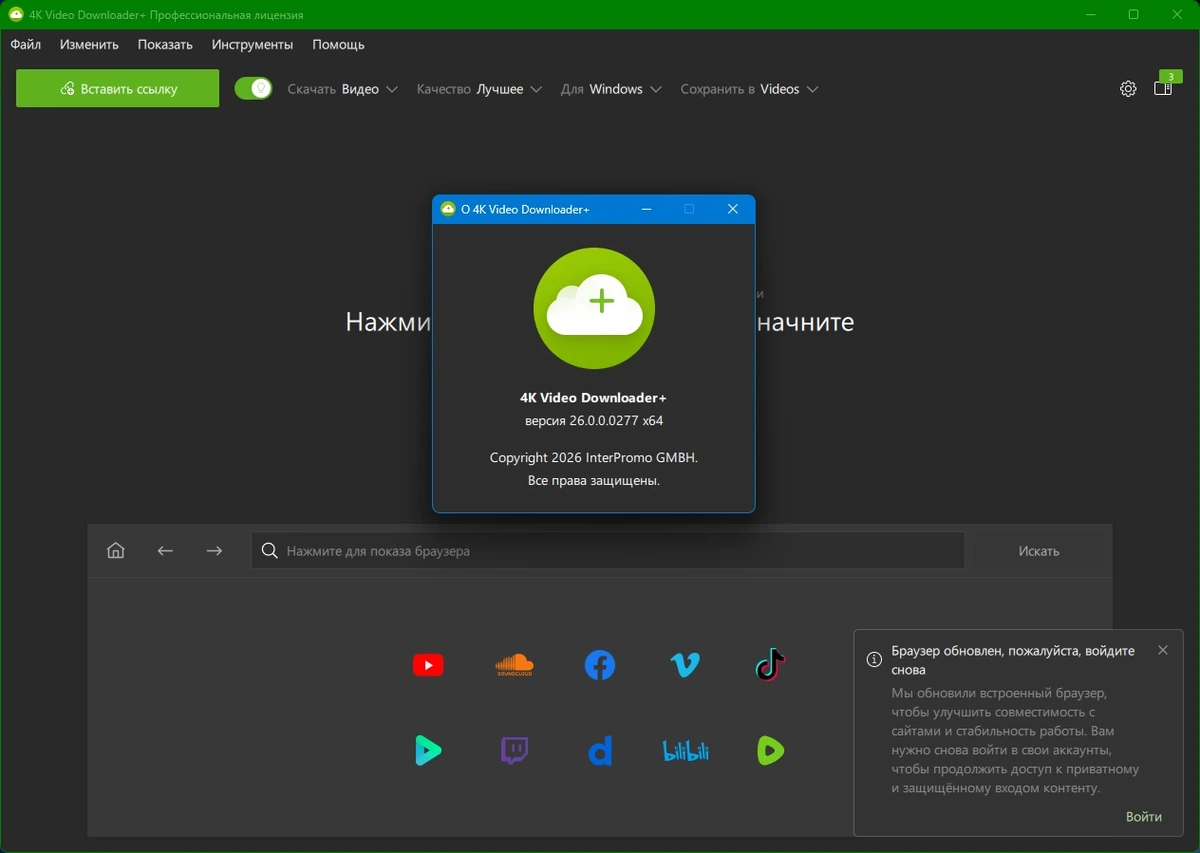
Task: Click the Браузер обновлен notification heading
Action: tap(1013, 660)
